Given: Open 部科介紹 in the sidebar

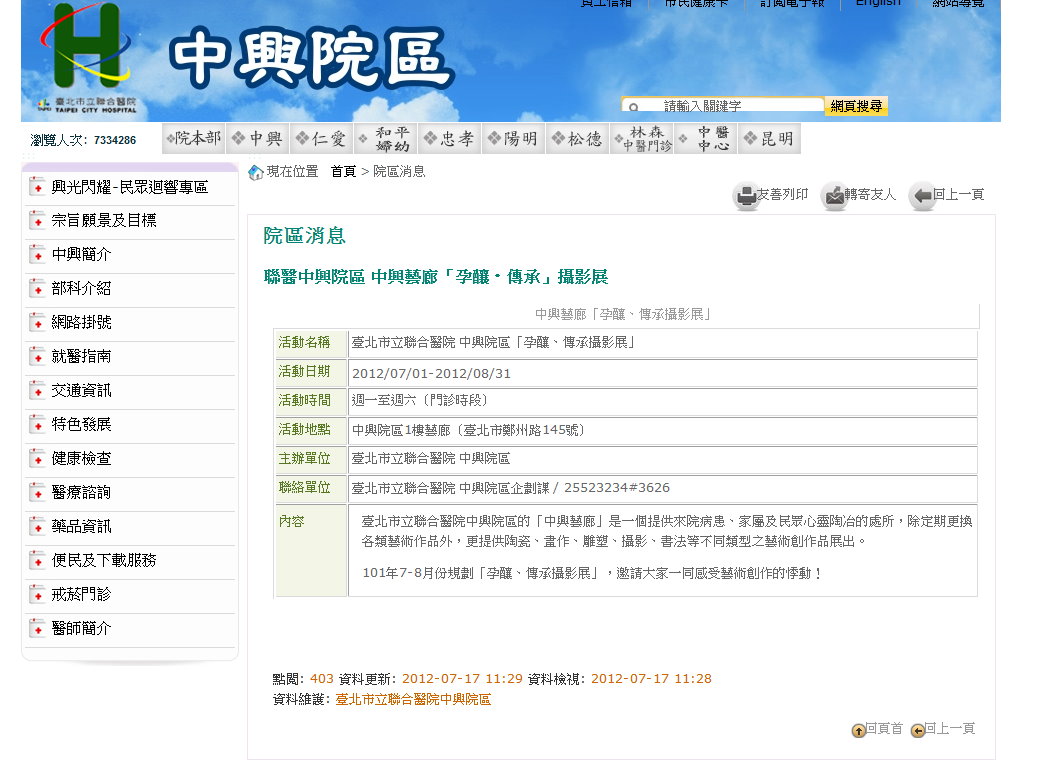Looking at the screenshot, I should click(82, 289).
